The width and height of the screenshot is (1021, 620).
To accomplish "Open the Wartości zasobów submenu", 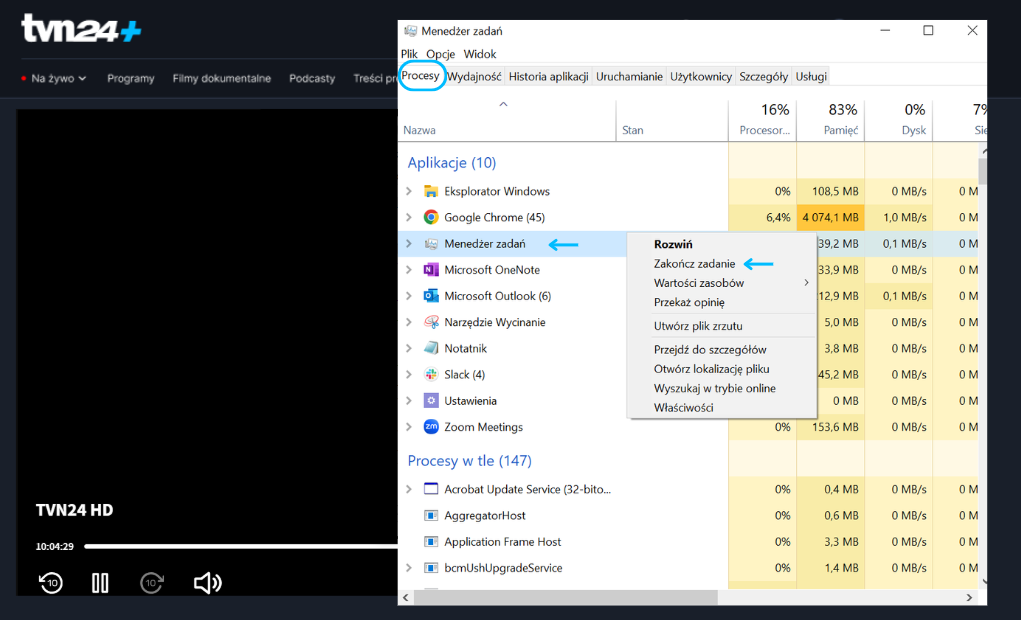I will (721, 283).
